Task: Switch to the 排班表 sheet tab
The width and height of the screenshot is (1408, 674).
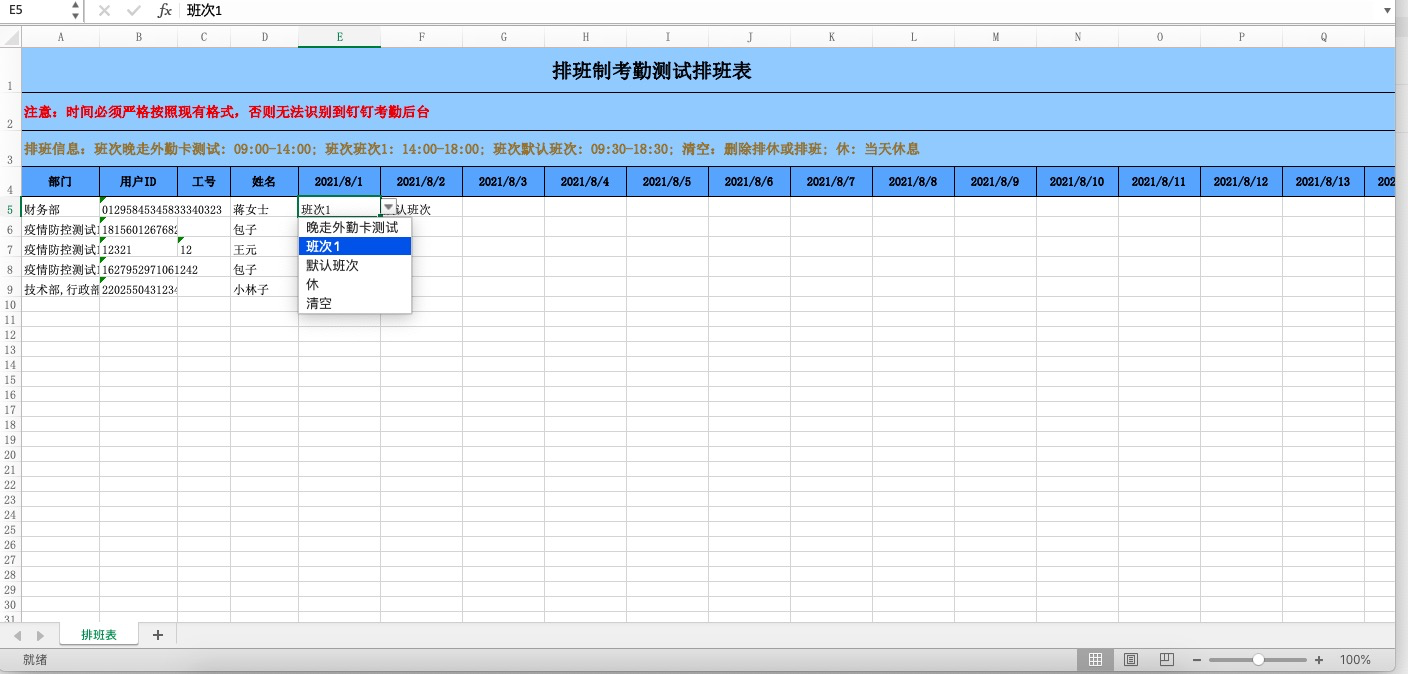Action: 98,634
